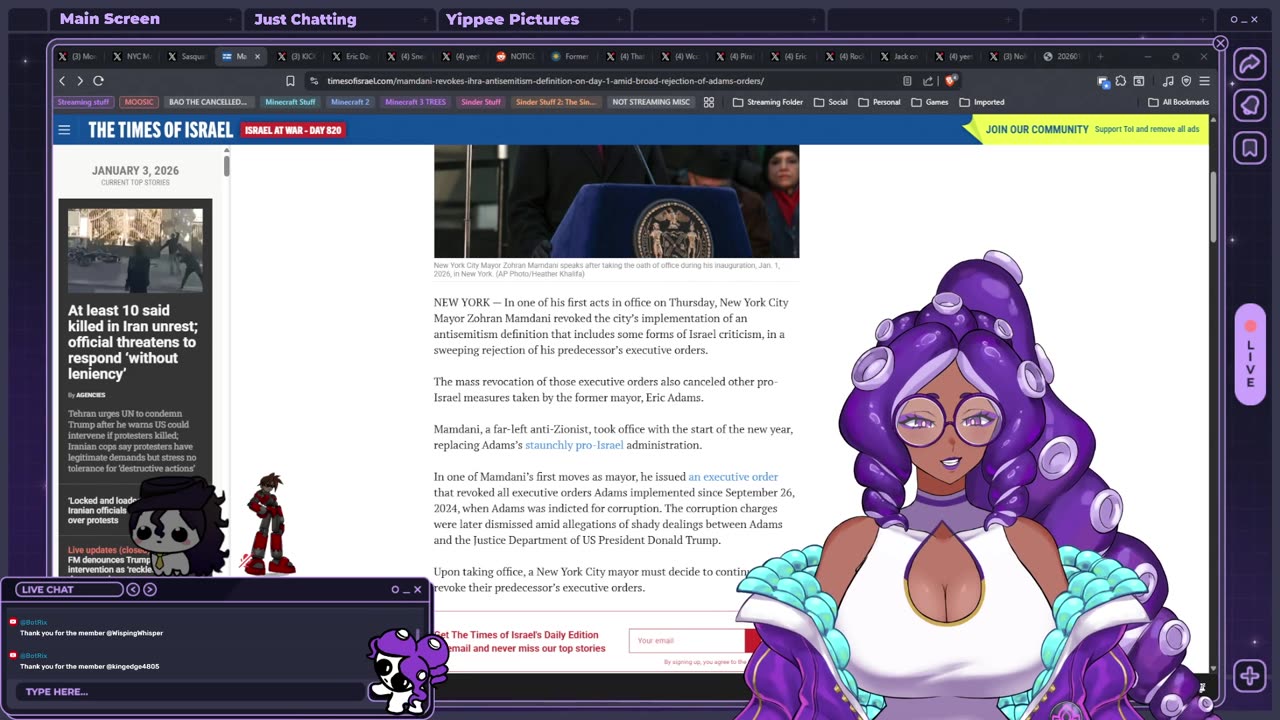This screenshot has height=720, width=1280.
Task: Open the extensions puzzle-piece icon
Action: click(1121, 81)
